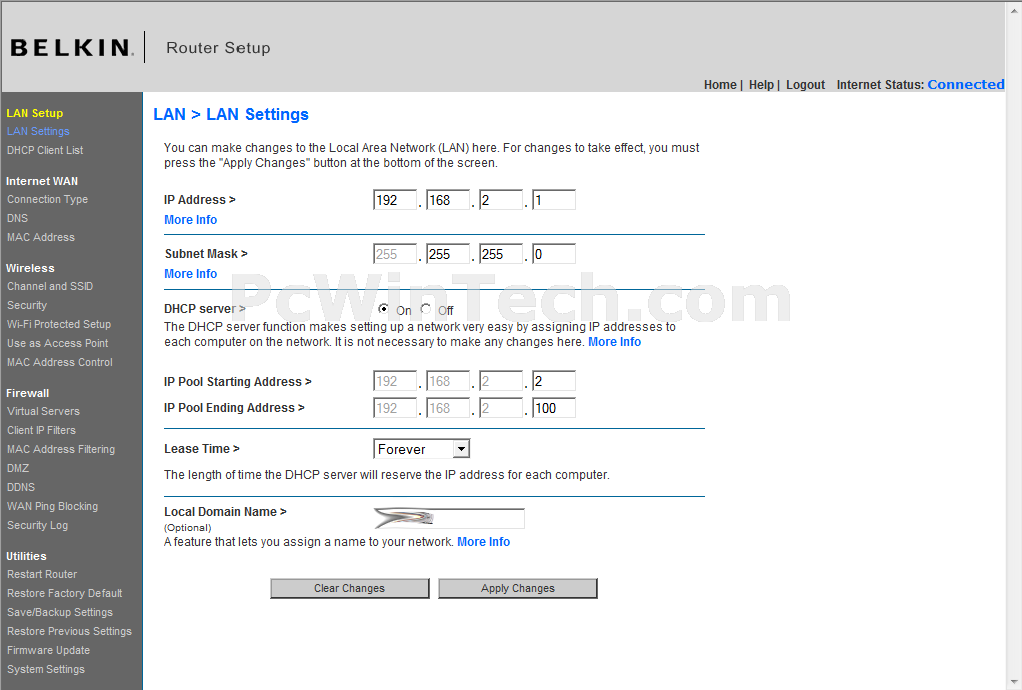Open MAC Address under Internet WAN
Viewport: 1022px width, 690px height.
point(40,237)
